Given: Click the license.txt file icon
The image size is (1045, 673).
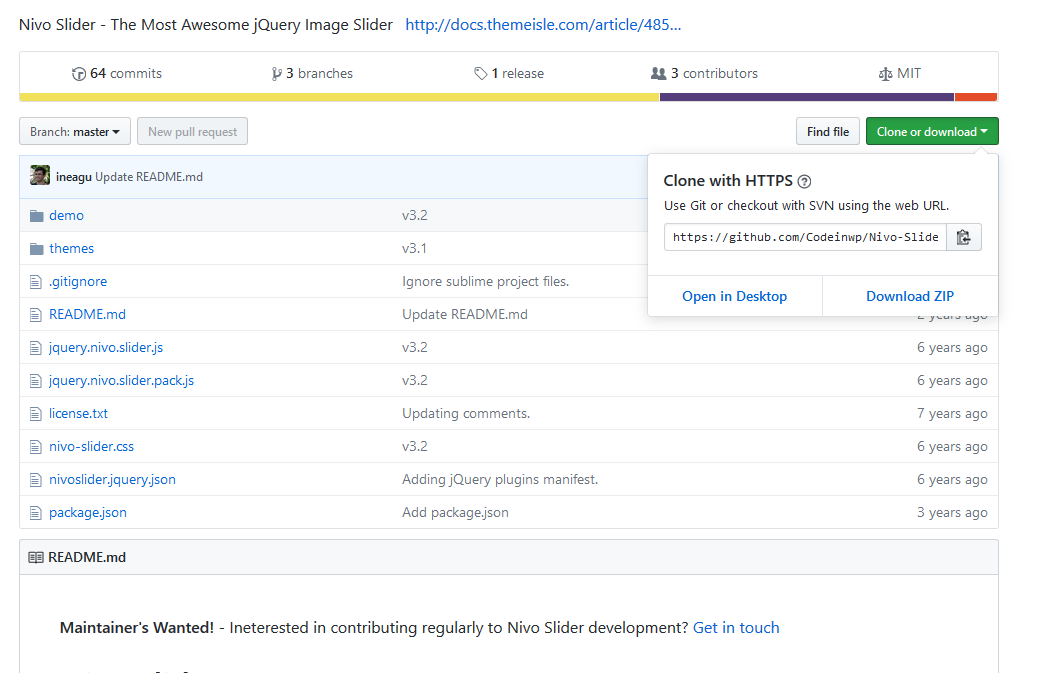Looking at the screenshot, I should pyautogui.click(x=36, y=414).
